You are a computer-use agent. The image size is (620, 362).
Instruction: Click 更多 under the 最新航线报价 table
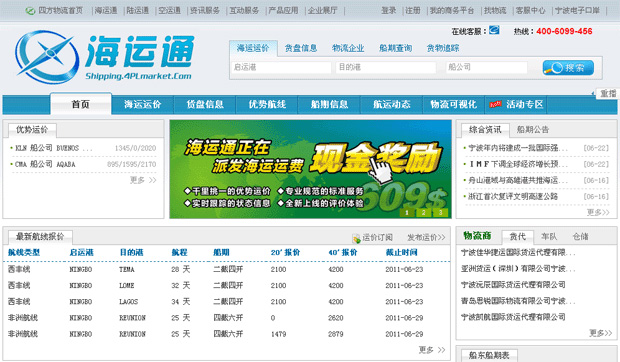[x=432, y=350]
